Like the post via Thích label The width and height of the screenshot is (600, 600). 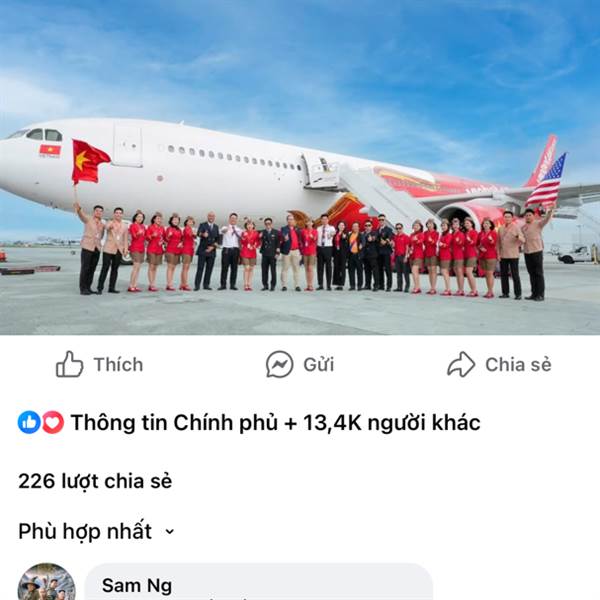point(119,364)
